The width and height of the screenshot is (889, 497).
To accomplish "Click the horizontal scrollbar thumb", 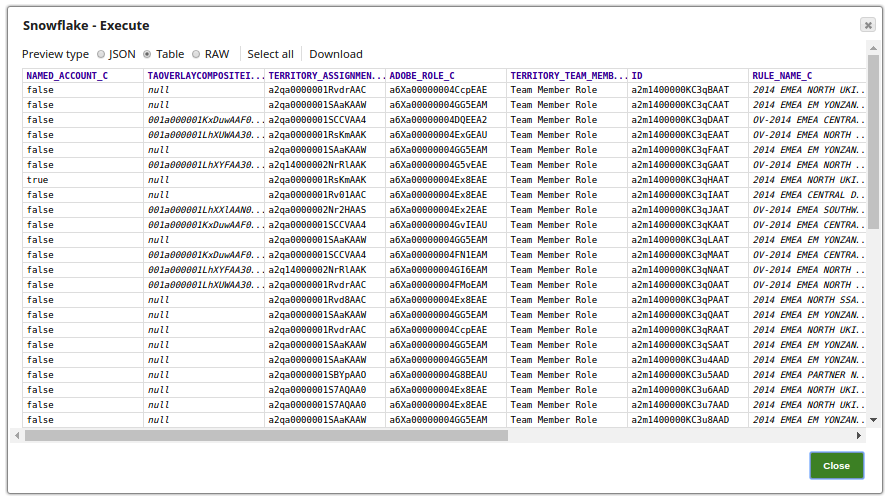I will pyautogui.click(x=266, y=435).
